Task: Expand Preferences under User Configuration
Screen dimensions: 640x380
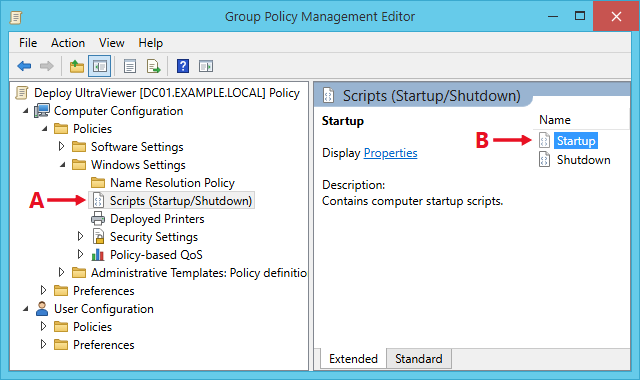Action: 43,344
